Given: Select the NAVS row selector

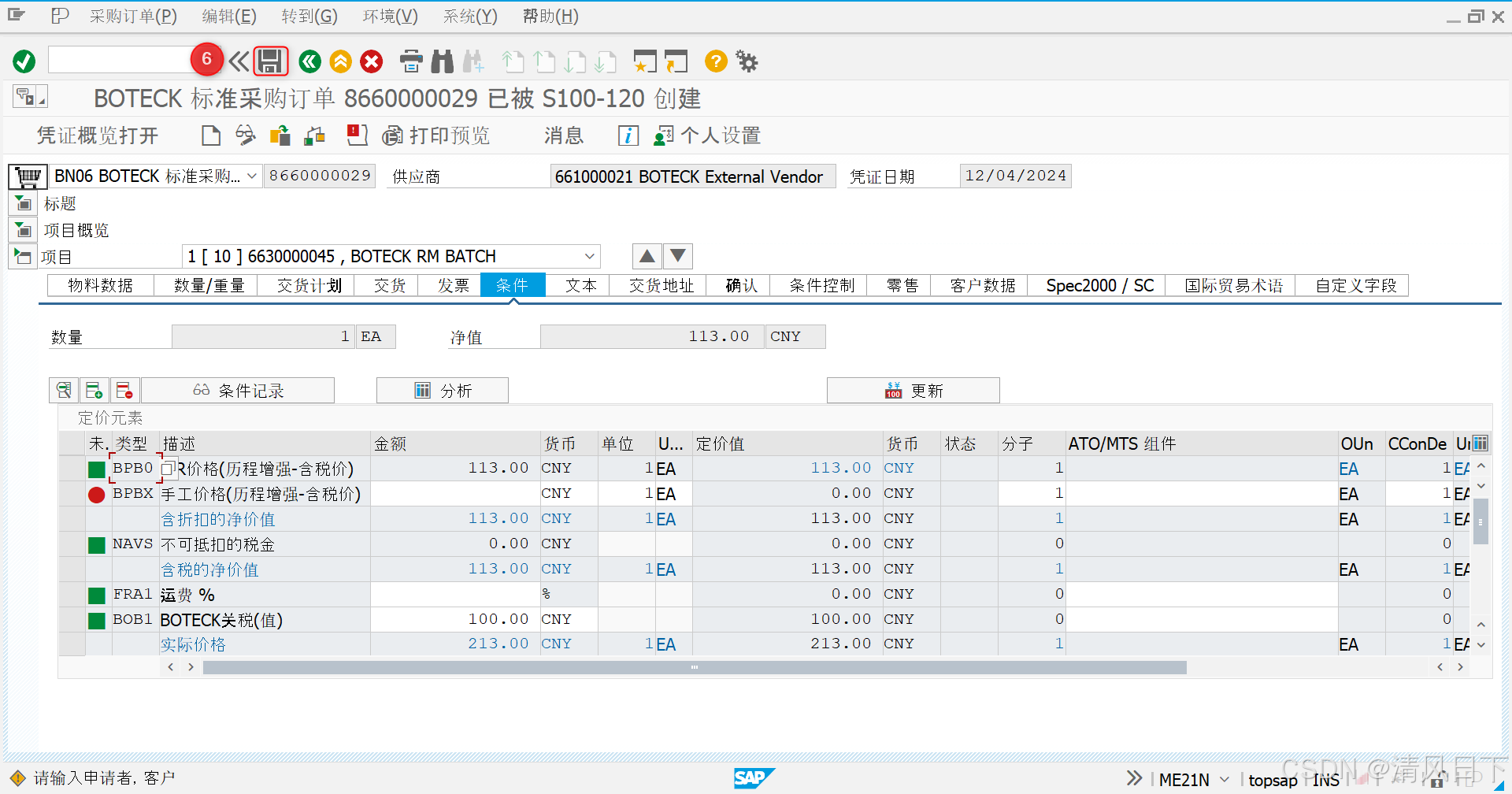Looking at the screenshot, I should click(x=72, y=544).
